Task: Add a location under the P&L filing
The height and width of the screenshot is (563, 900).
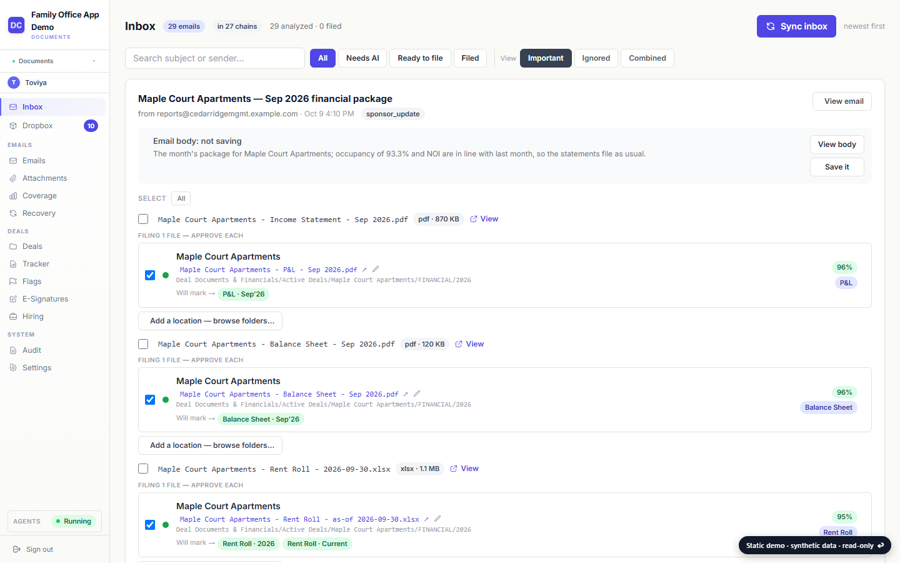Action: point(211,321)
